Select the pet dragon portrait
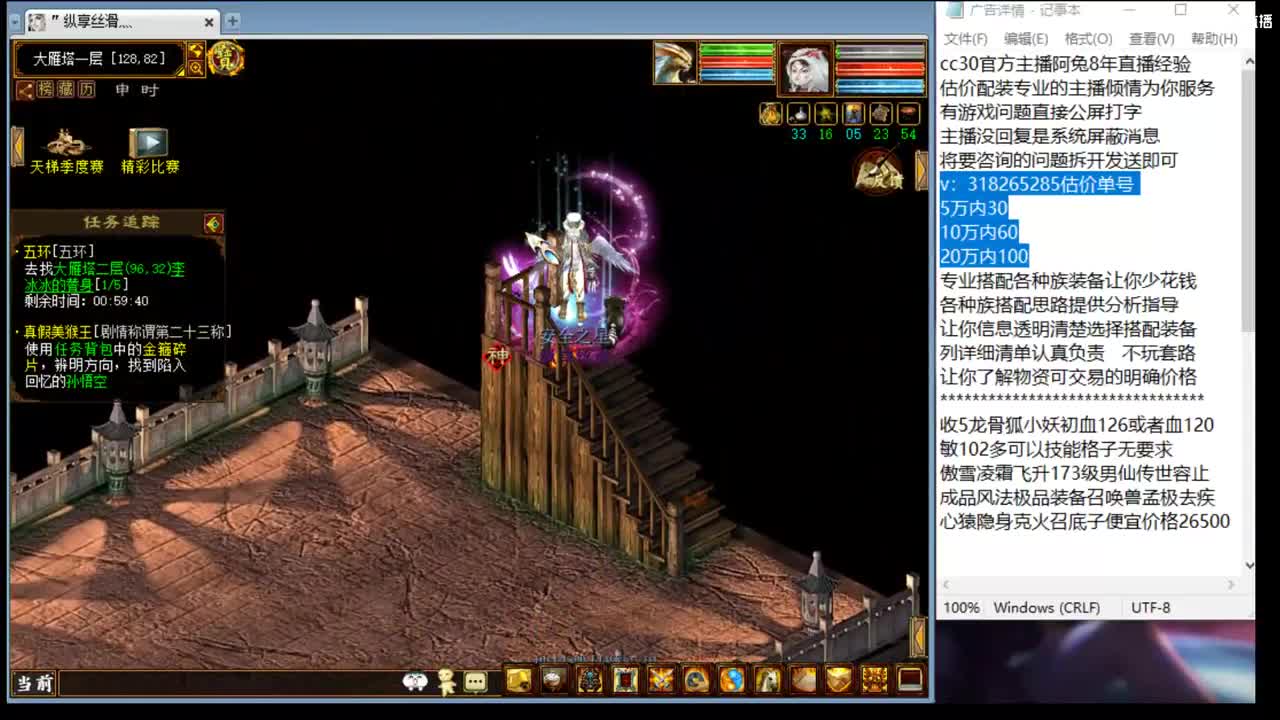This screenshot has height=720, width=1280. click(x=675, y=63)
